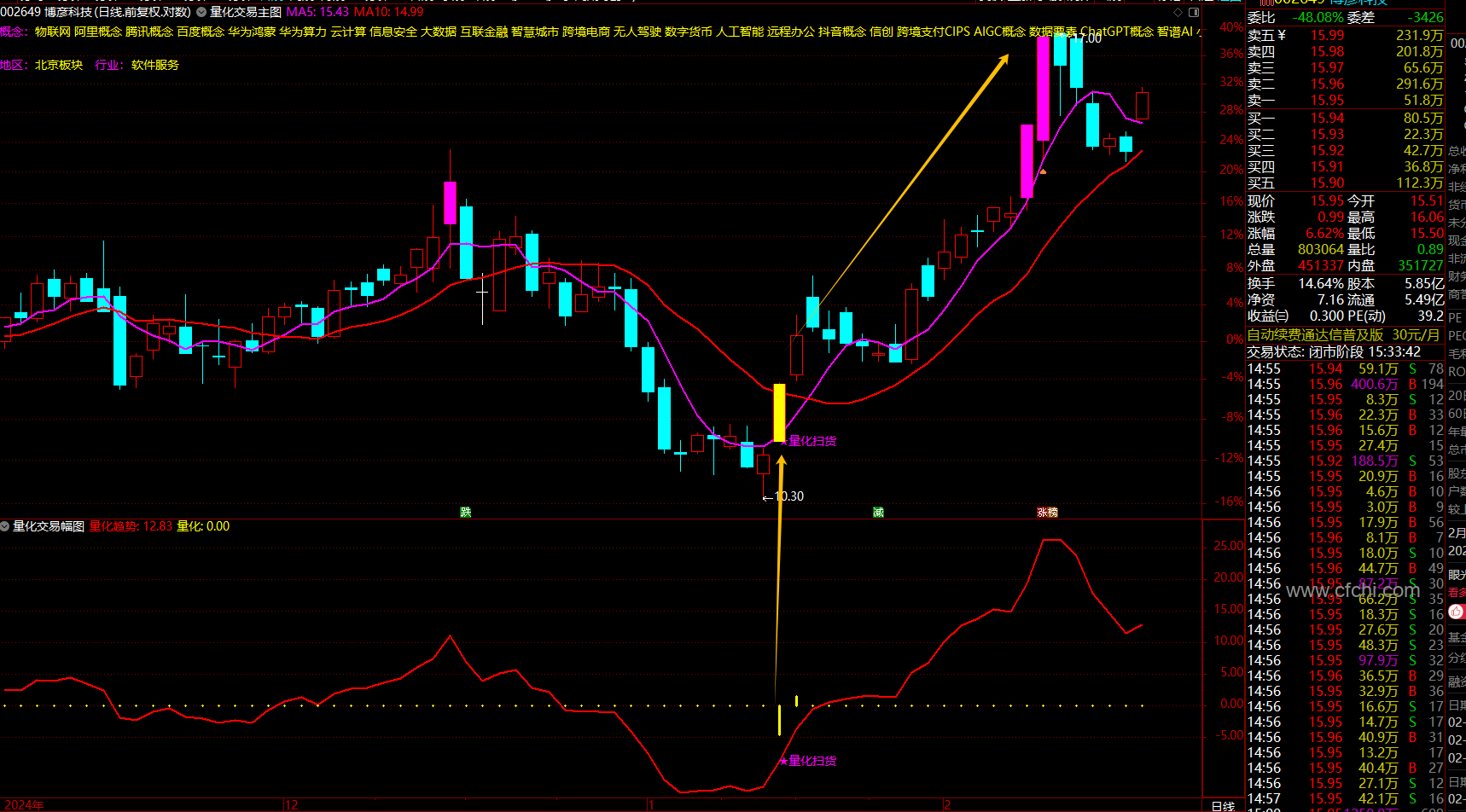Click the 信息安全 concept tag
1466x812 pixels.
(393, 32)
